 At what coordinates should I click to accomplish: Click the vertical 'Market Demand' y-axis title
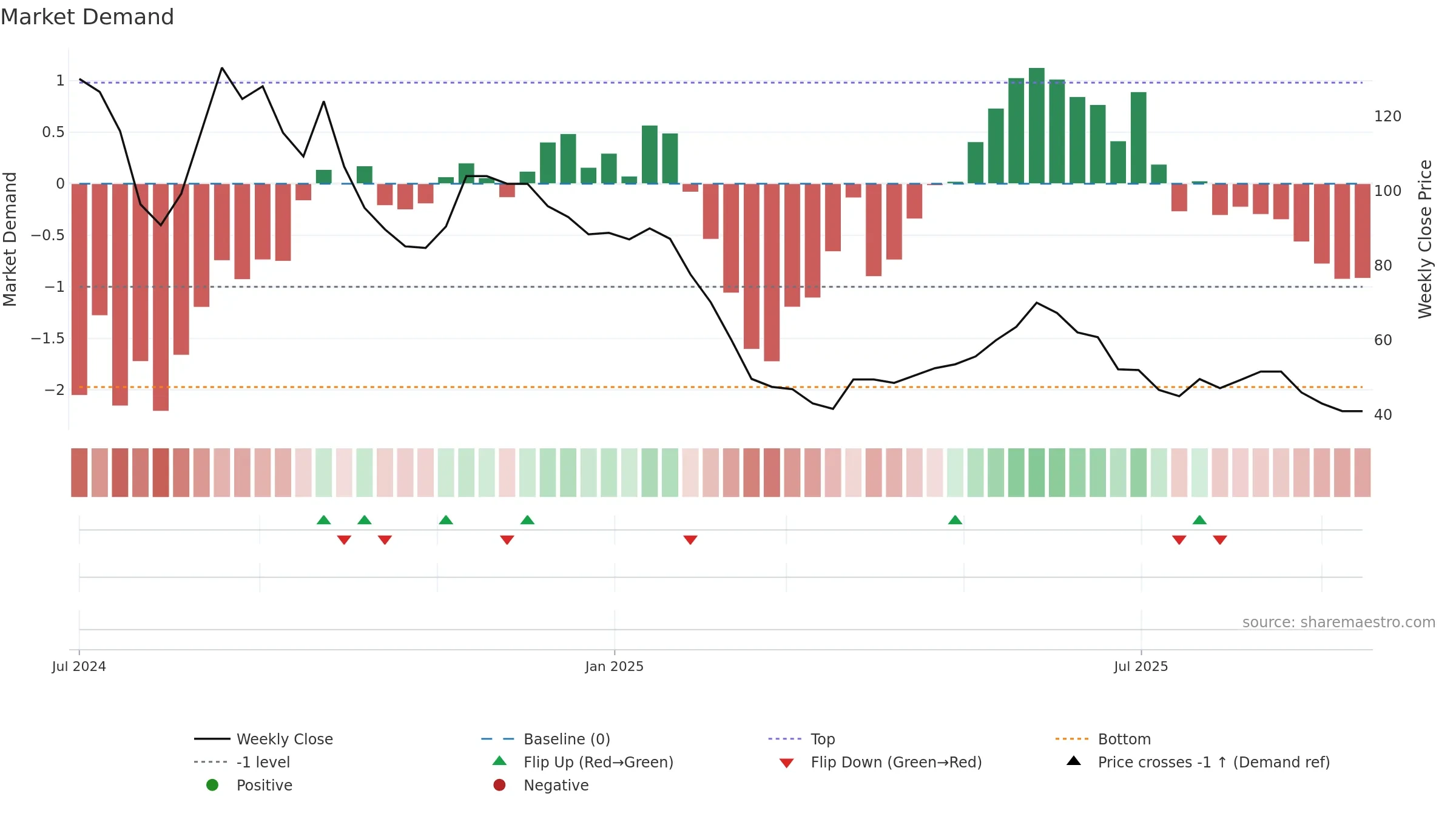point(10,239)
